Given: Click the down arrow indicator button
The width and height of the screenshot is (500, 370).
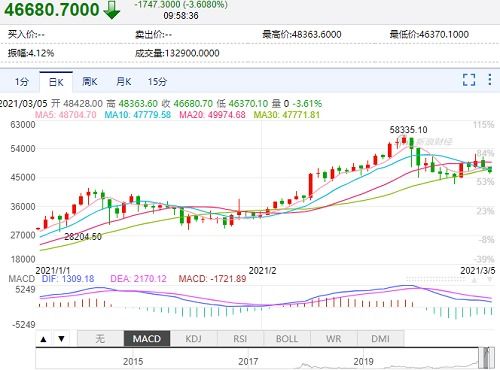Looking at the screenshot, I should (x=61, y=339).
